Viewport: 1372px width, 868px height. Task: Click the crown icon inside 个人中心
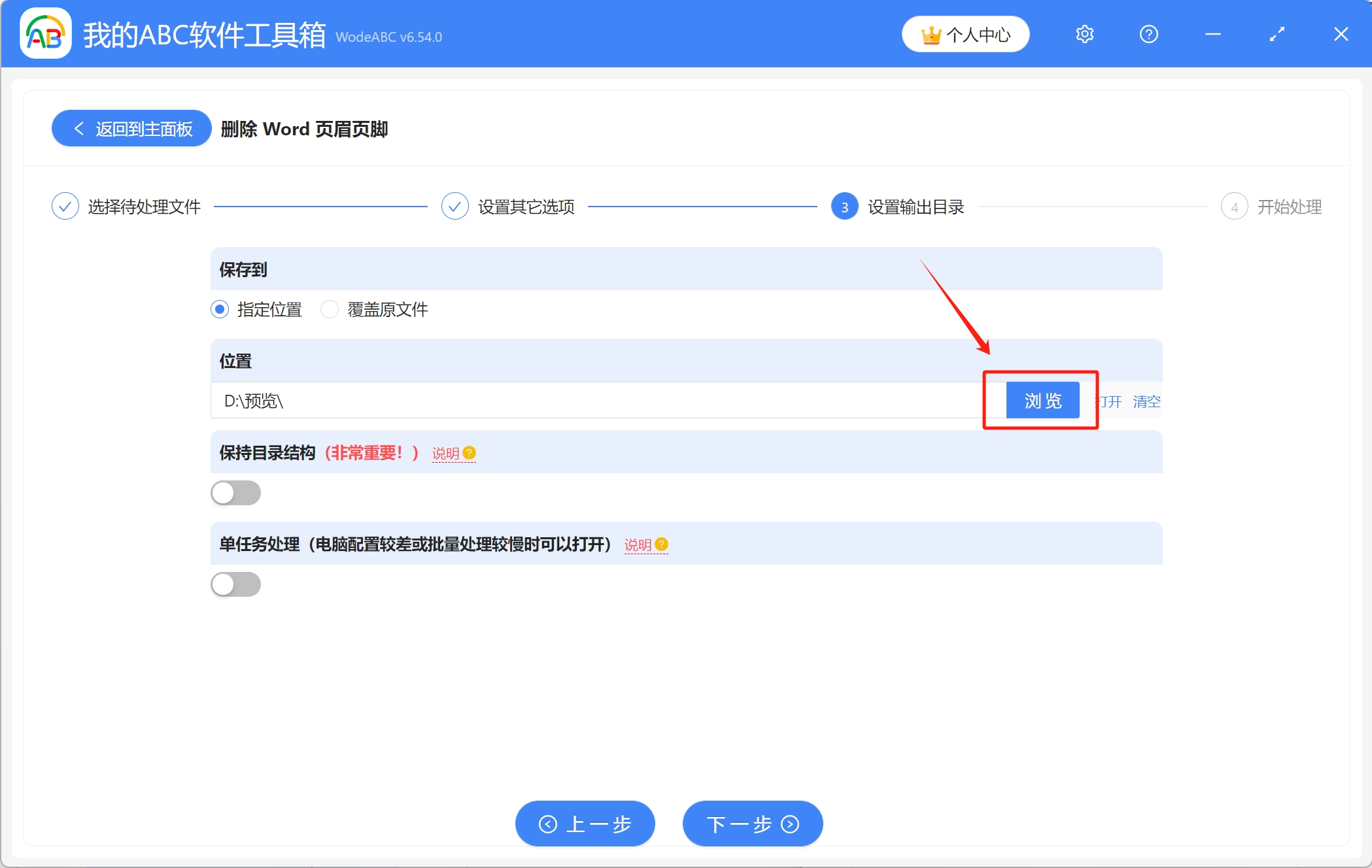tap(932, 34)
